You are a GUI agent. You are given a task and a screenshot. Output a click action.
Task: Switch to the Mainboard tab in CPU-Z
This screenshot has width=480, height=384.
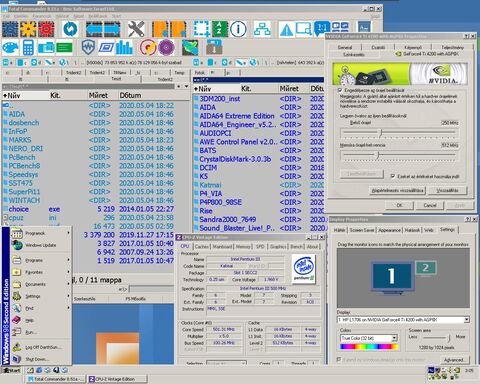tap(222, 246)
